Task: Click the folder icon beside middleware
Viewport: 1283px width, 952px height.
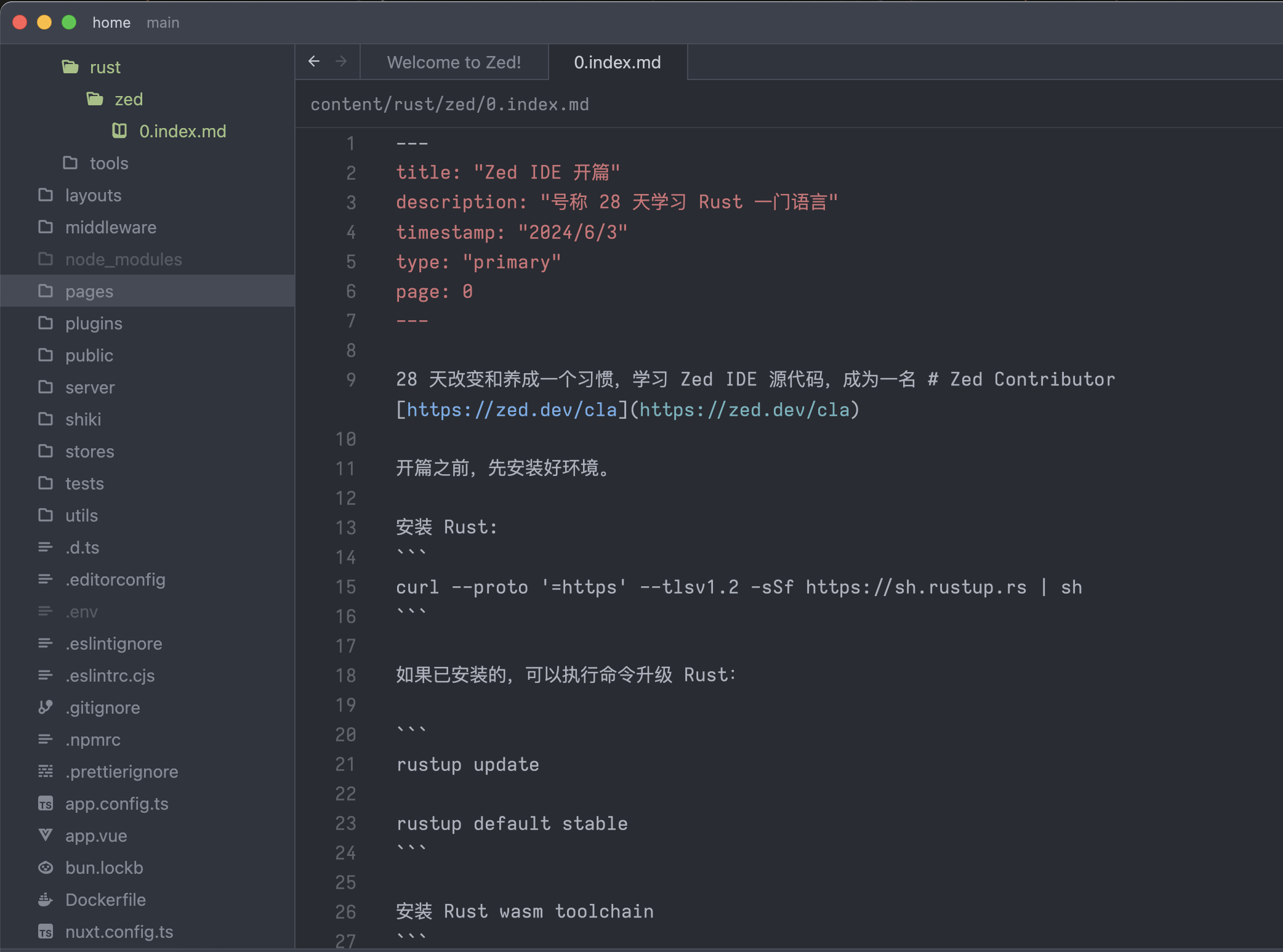Action: click(x=46, y=227)
